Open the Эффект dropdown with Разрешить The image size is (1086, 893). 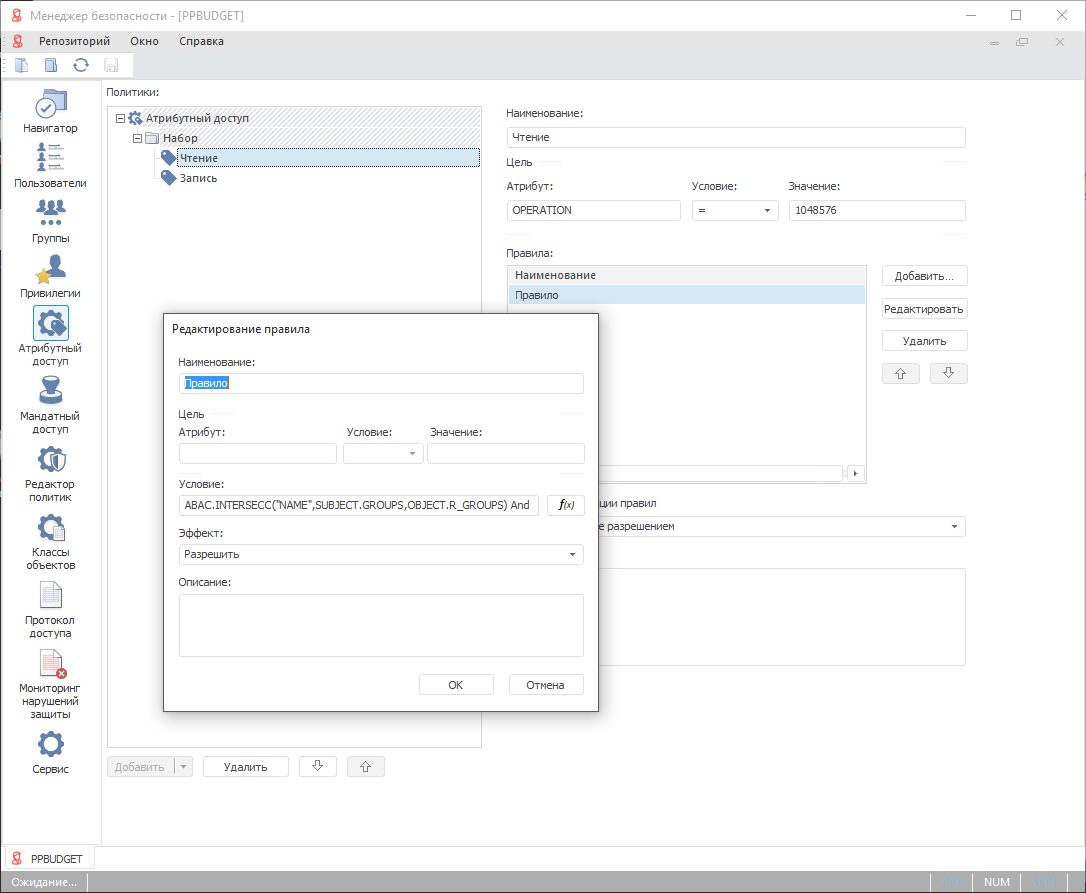click(380, 554)
